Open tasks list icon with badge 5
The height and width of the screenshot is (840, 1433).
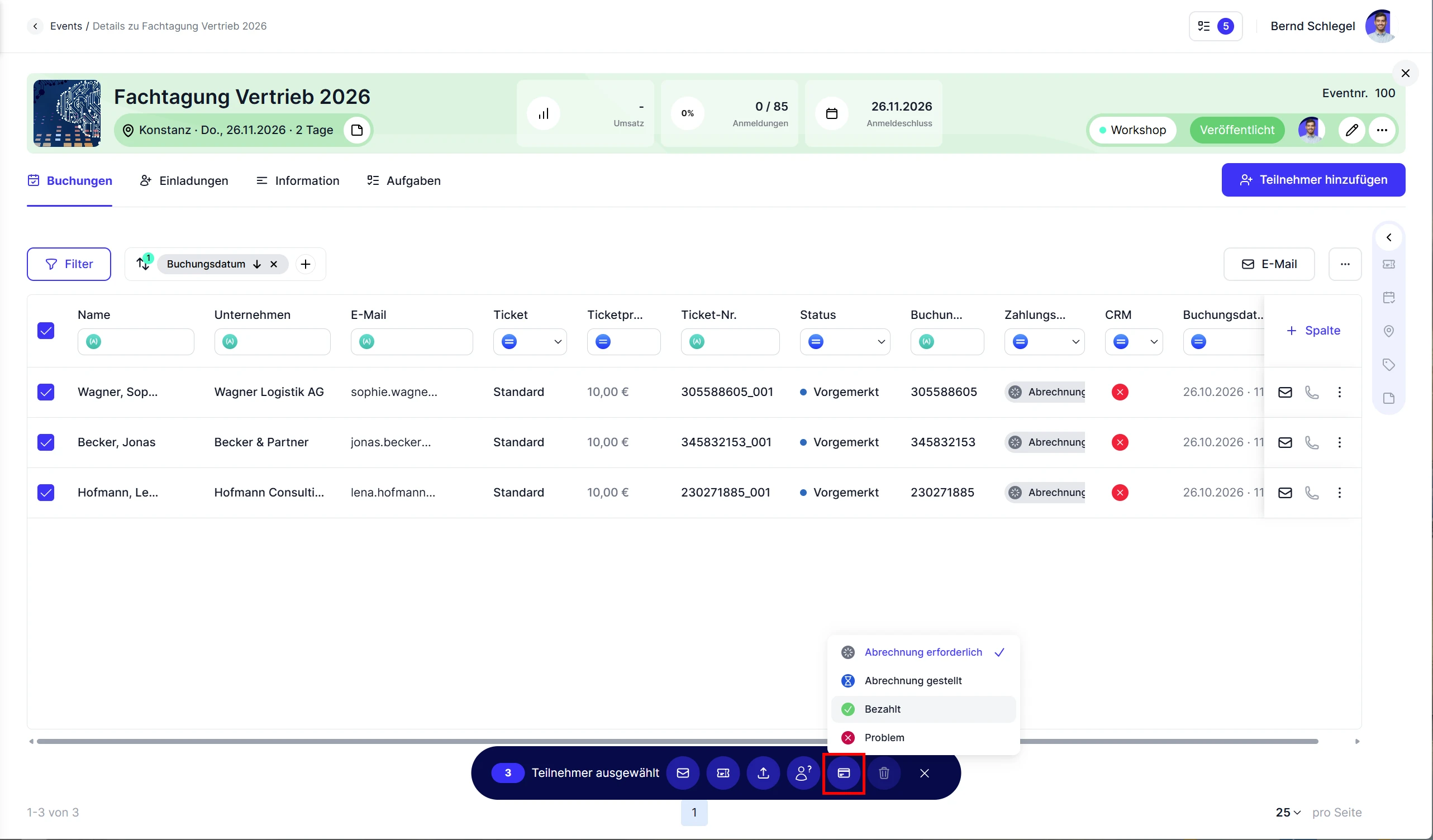(x=1215, y=26)
